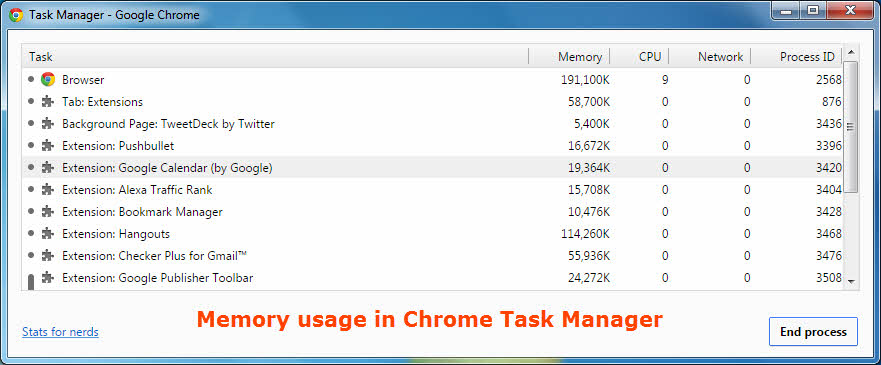Viewport: 881px width, 365px height.
Task: Select Extension: Google Publisher Toolbar row
Action: tap(433, 277)
